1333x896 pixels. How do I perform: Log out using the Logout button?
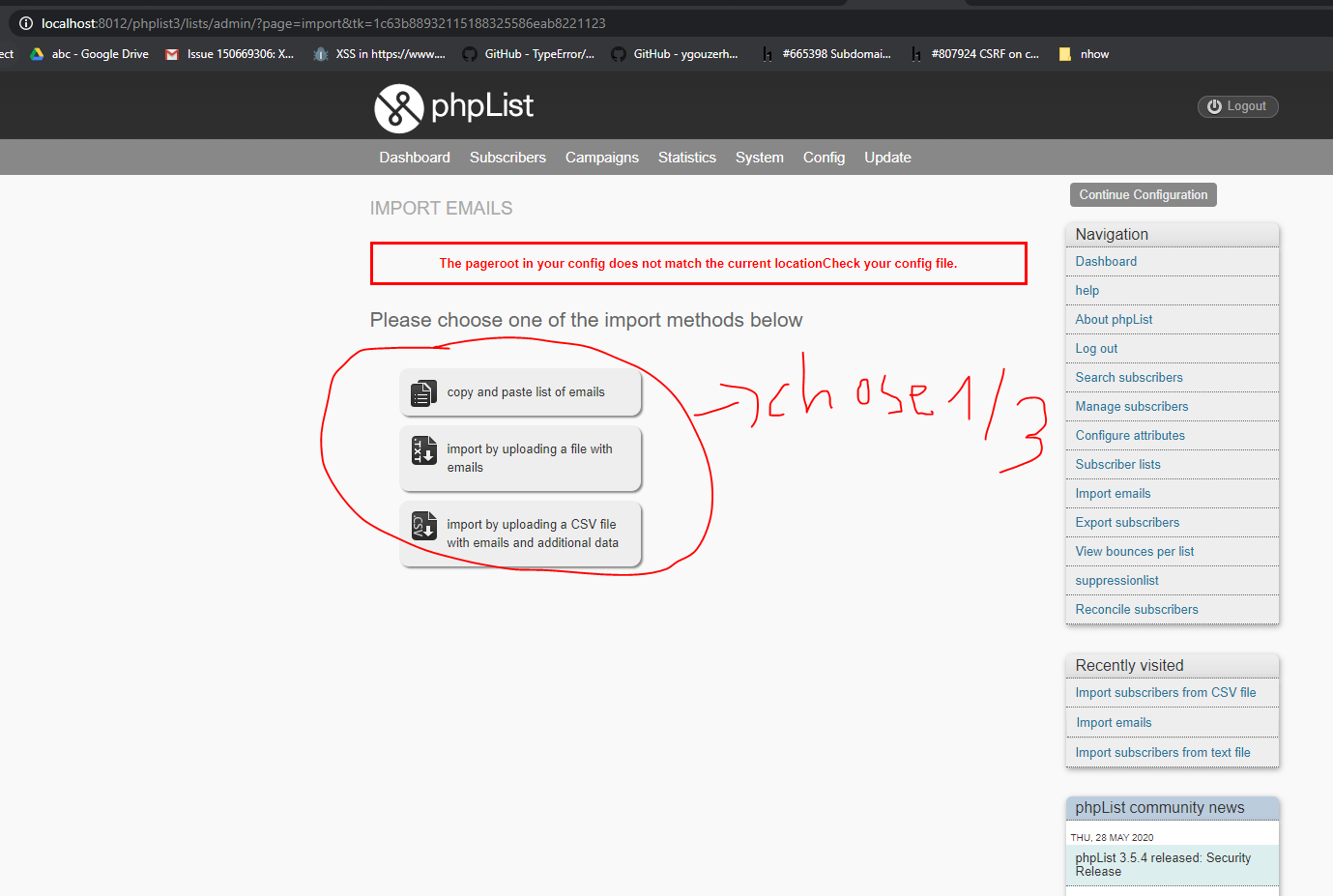tap(1237, 106)
